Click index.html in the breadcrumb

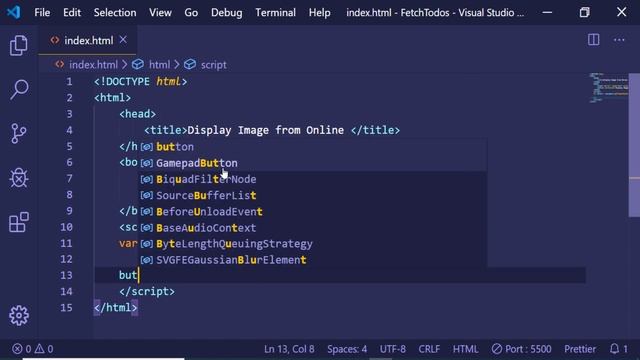click(x=93, y=64)
